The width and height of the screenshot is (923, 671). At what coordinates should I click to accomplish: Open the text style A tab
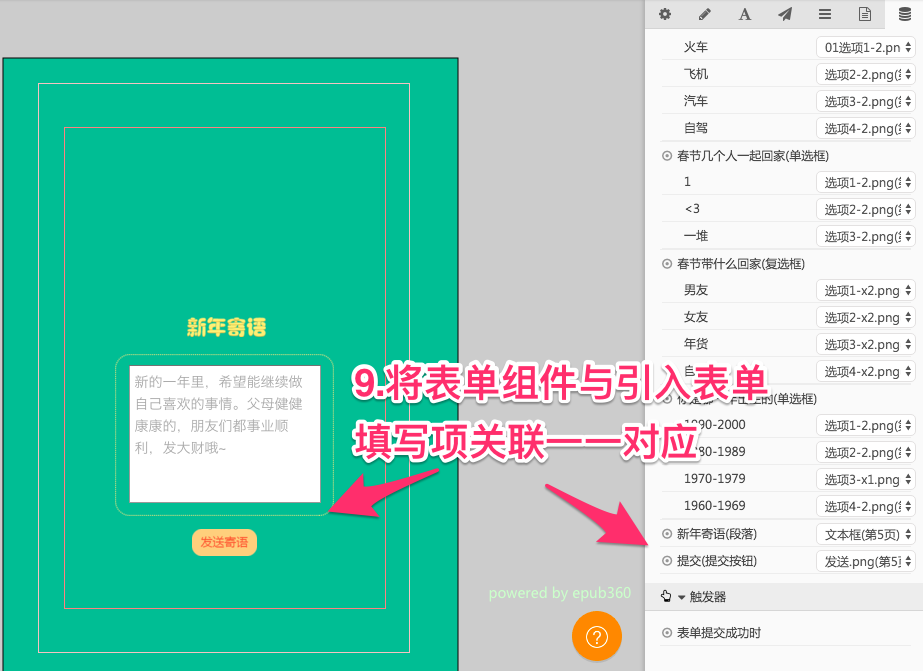click(745, 14)
